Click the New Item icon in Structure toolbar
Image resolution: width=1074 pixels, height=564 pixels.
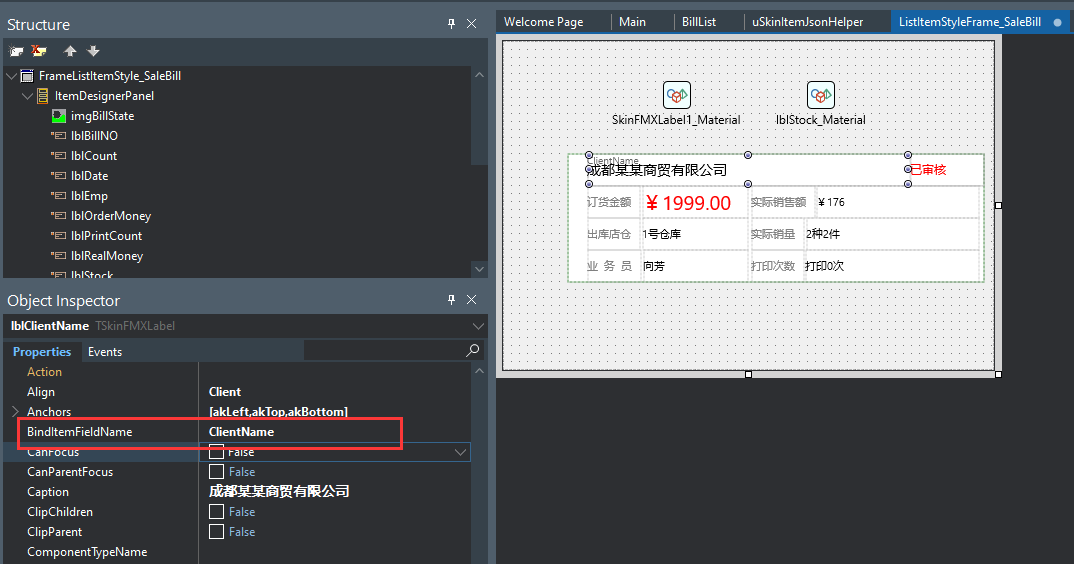[x=16, y=51]
